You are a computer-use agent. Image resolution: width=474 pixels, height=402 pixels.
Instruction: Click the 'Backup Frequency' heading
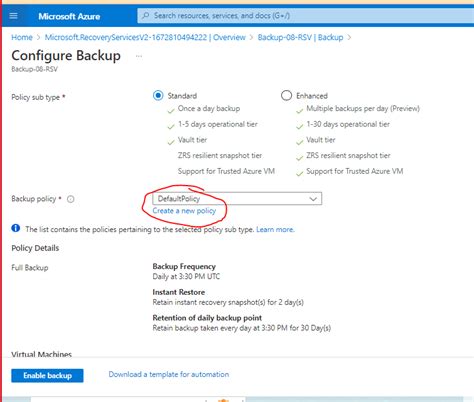pos(184,266)
